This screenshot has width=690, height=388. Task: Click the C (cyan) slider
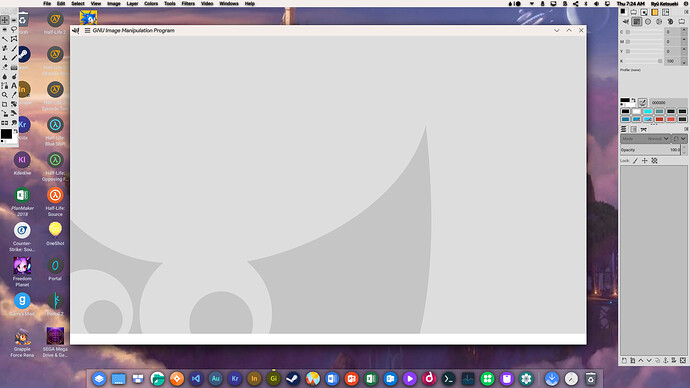click(644, 32)
